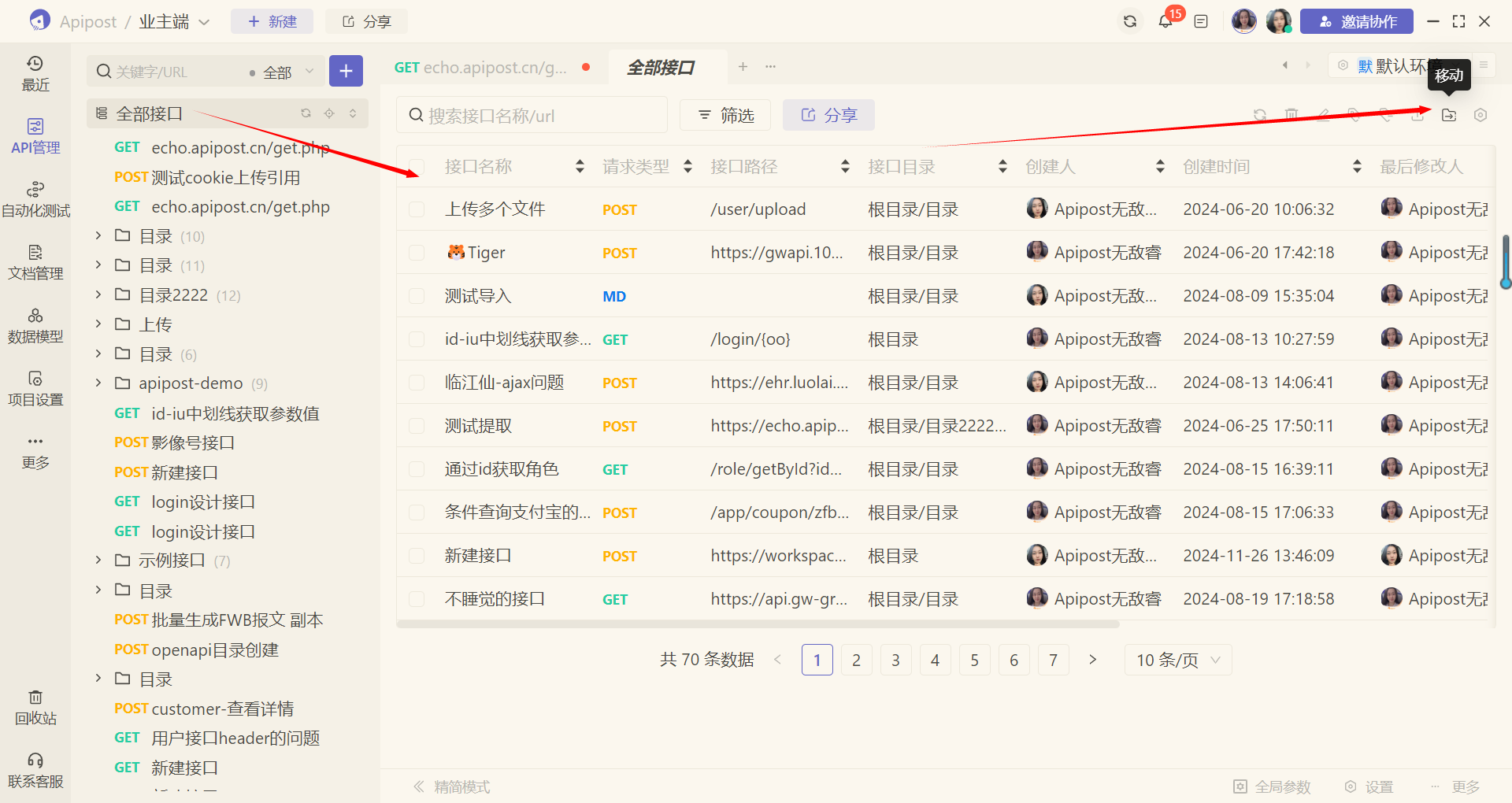Open the 最近 (recent) sidebar panel

pos(35,73)
